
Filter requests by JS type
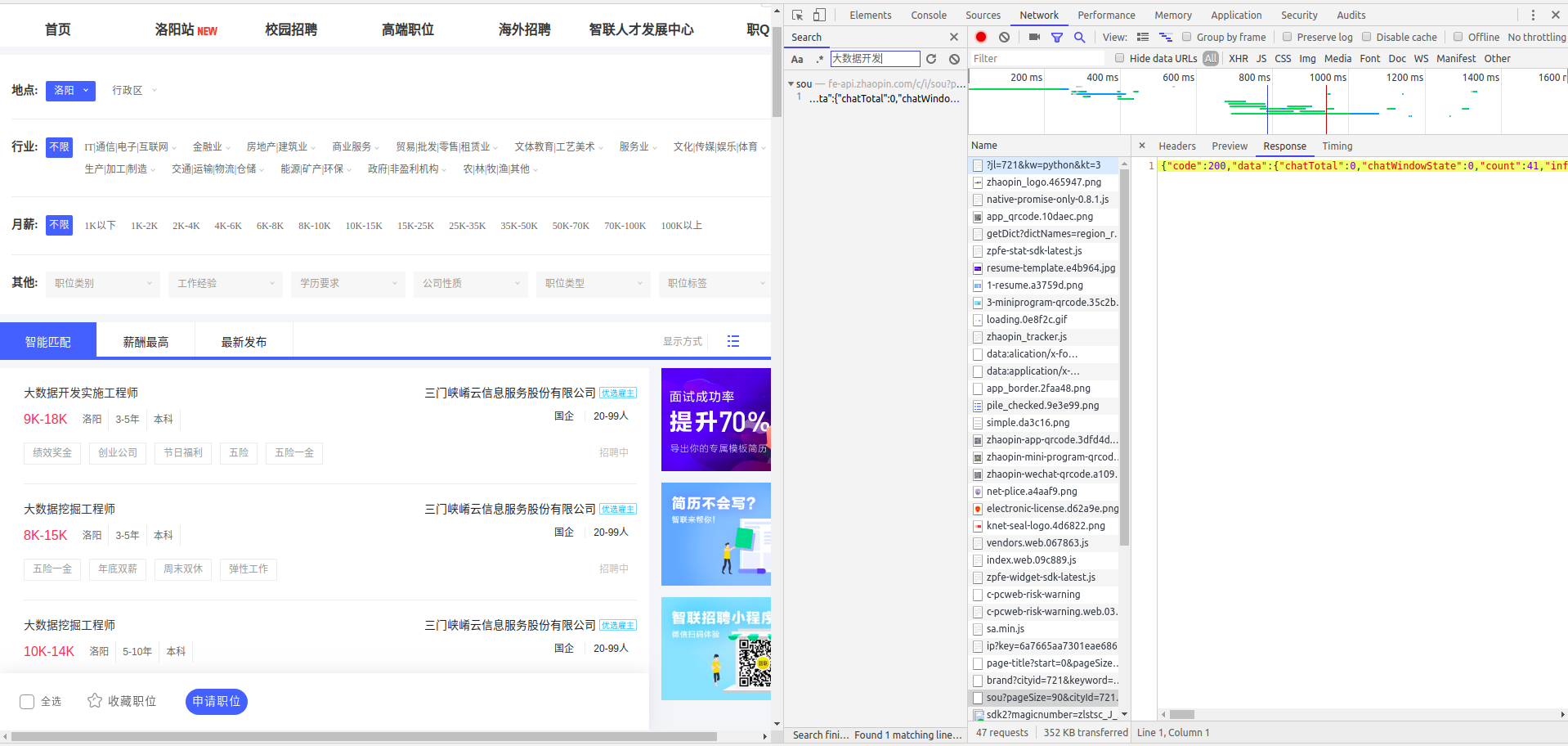tap(1261, 58)
